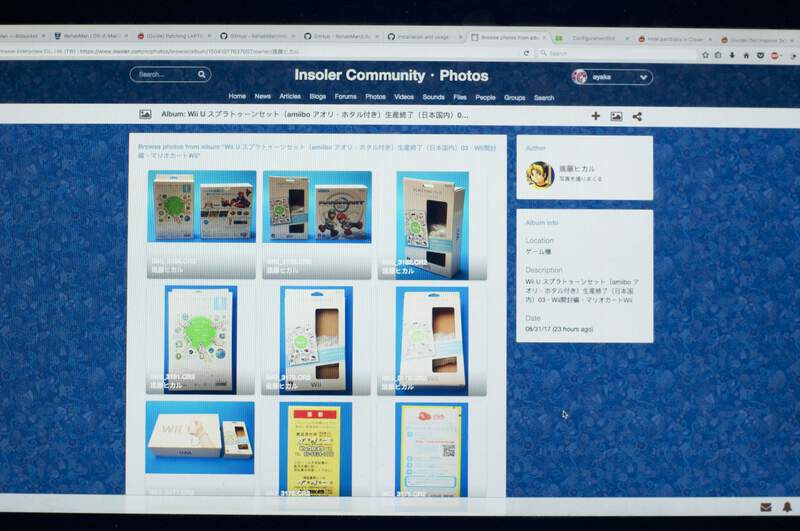Click the image icon beside the share icon
The height and width of the screenshot is (531, 800).
tap(616, 116)
